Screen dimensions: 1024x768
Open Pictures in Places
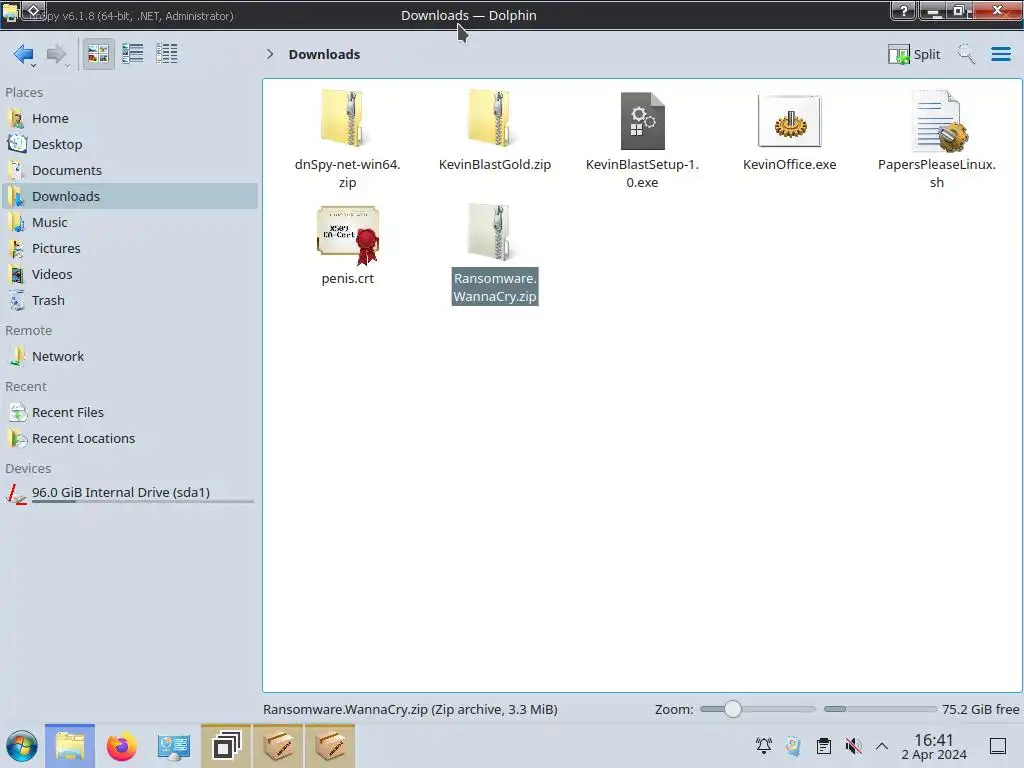point(130,249)
